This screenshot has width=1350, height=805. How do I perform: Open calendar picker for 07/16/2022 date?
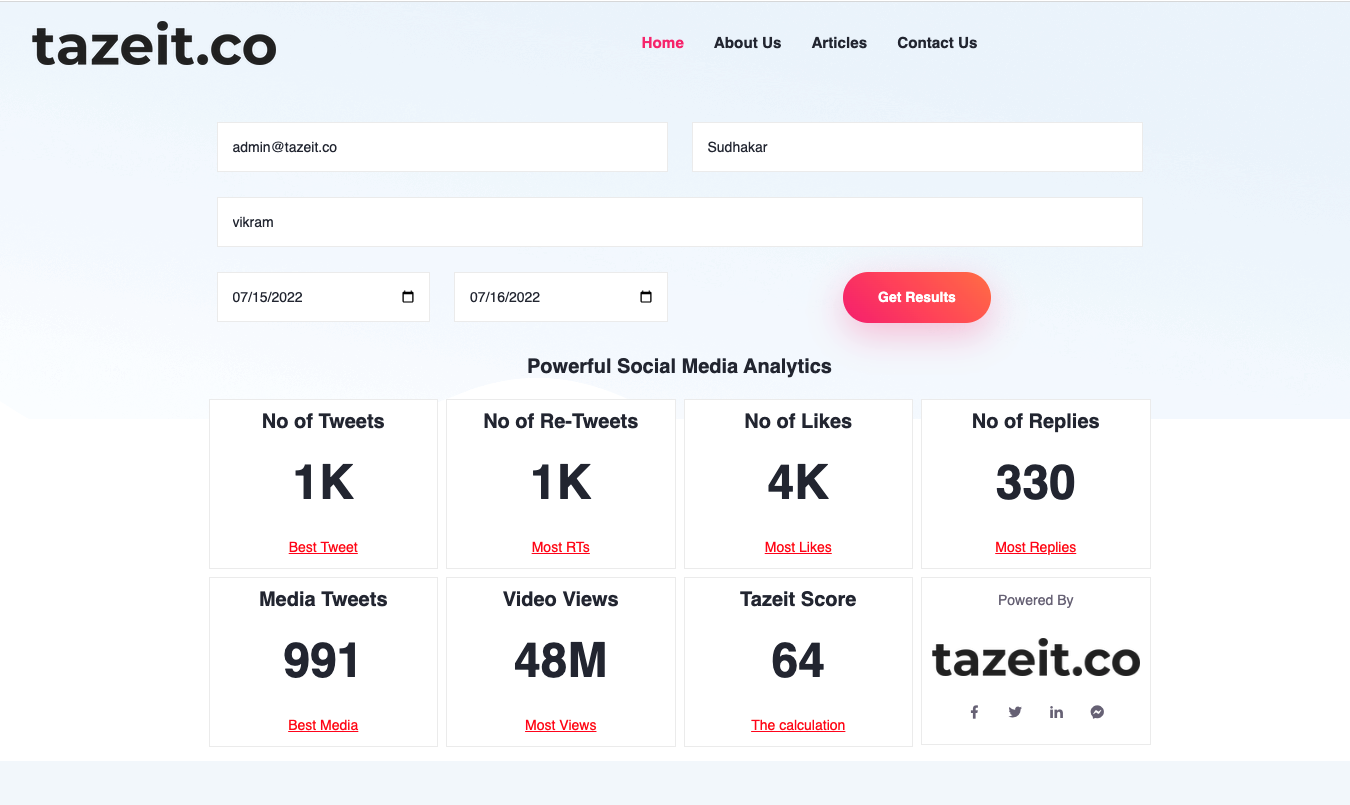coord(645,297)
